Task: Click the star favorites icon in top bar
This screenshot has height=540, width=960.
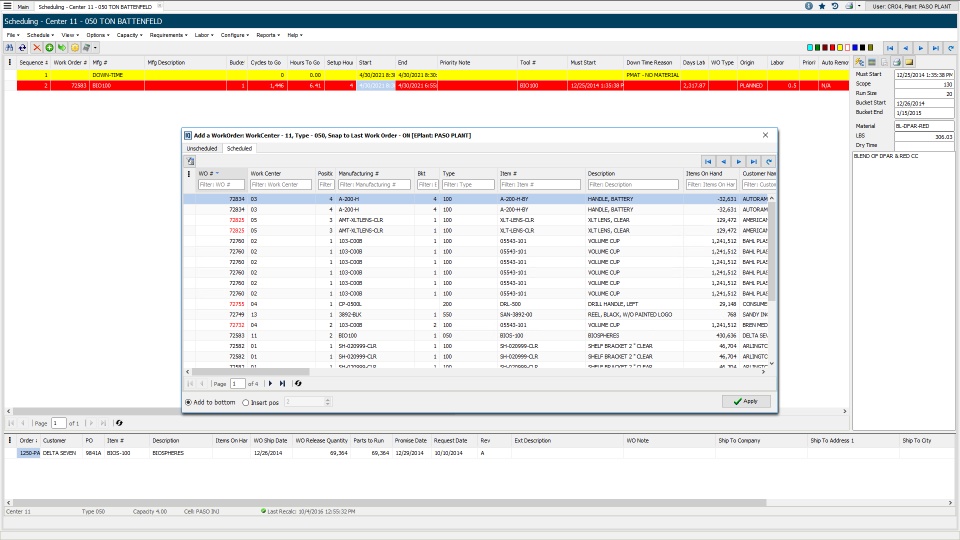Action: 822,6
